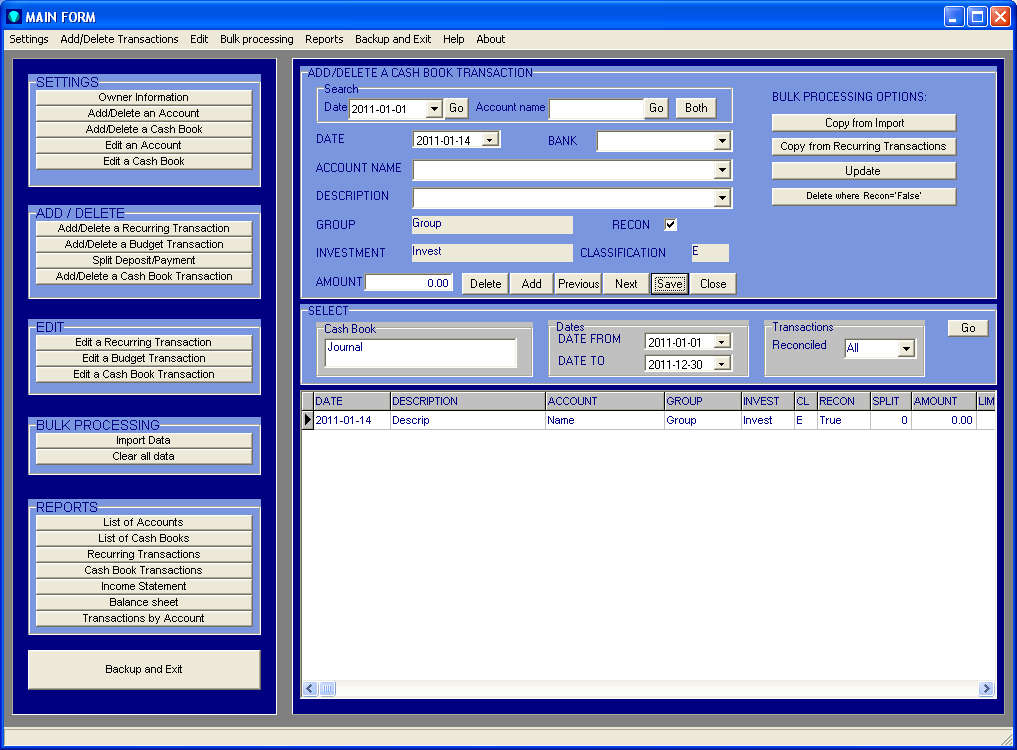
Task: Expand the search Date dropdown
Action: click(x=434, y=107)
